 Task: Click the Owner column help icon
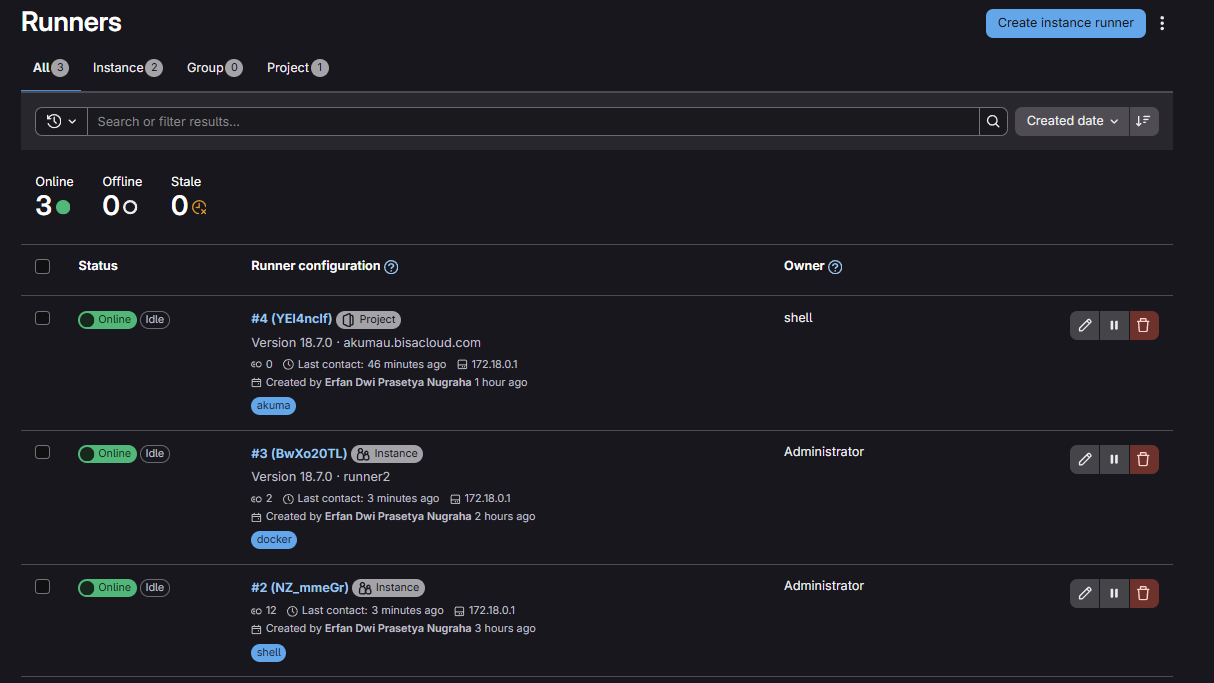[835, 267]
